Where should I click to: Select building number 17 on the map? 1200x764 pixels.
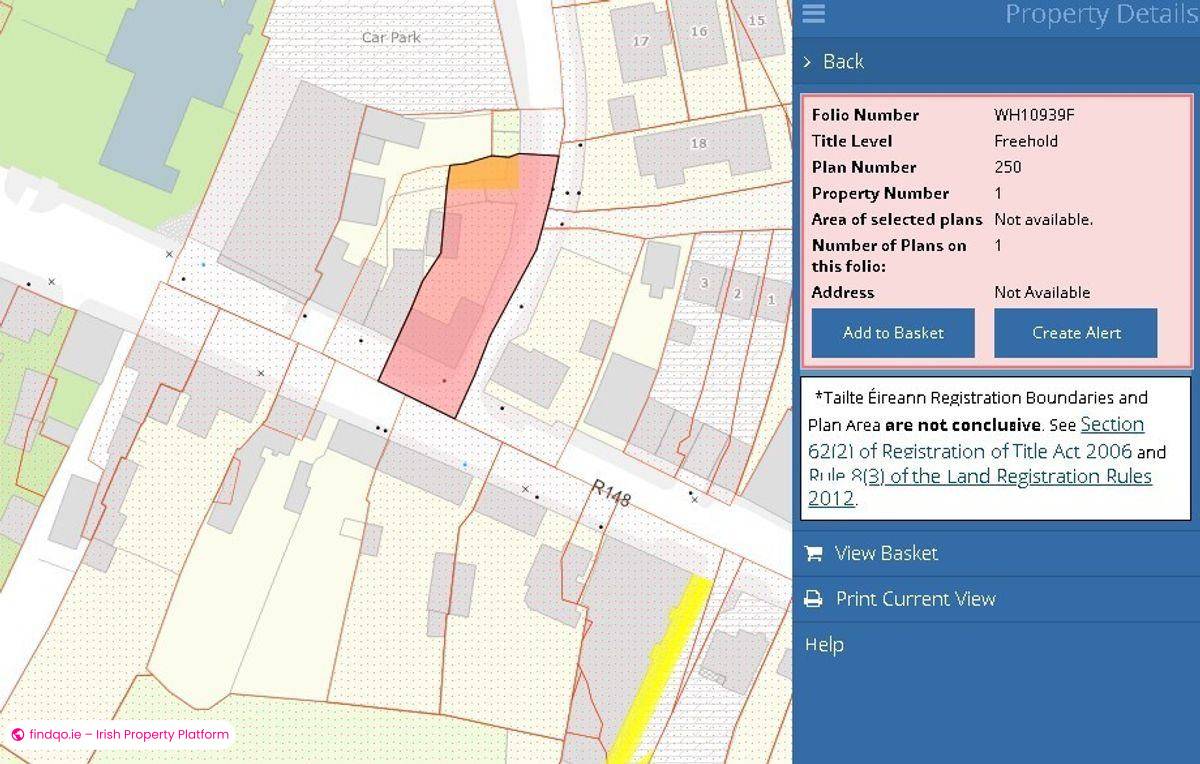click(640, 42)
